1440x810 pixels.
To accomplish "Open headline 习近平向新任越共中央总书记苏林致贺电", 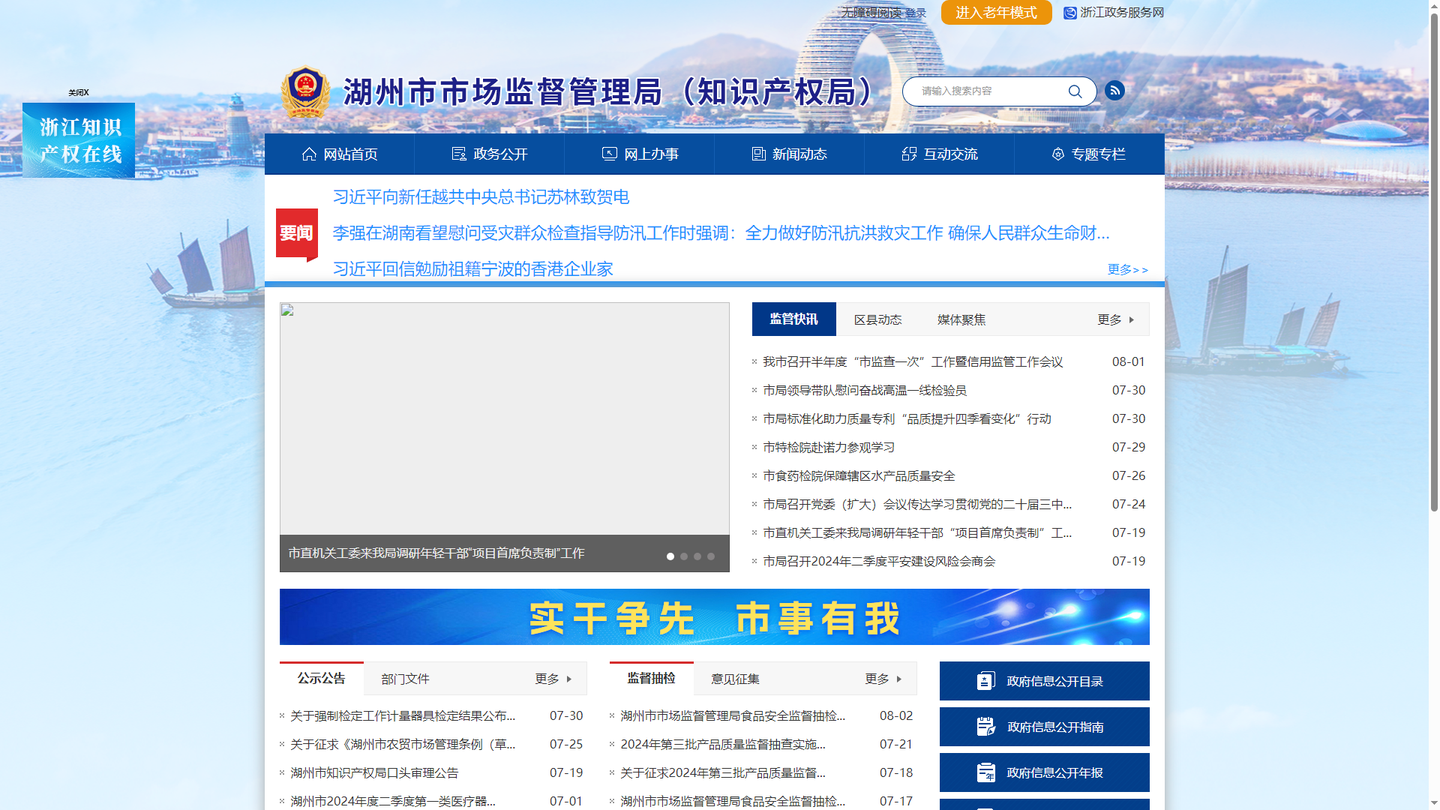I will [x=481, y=197].
